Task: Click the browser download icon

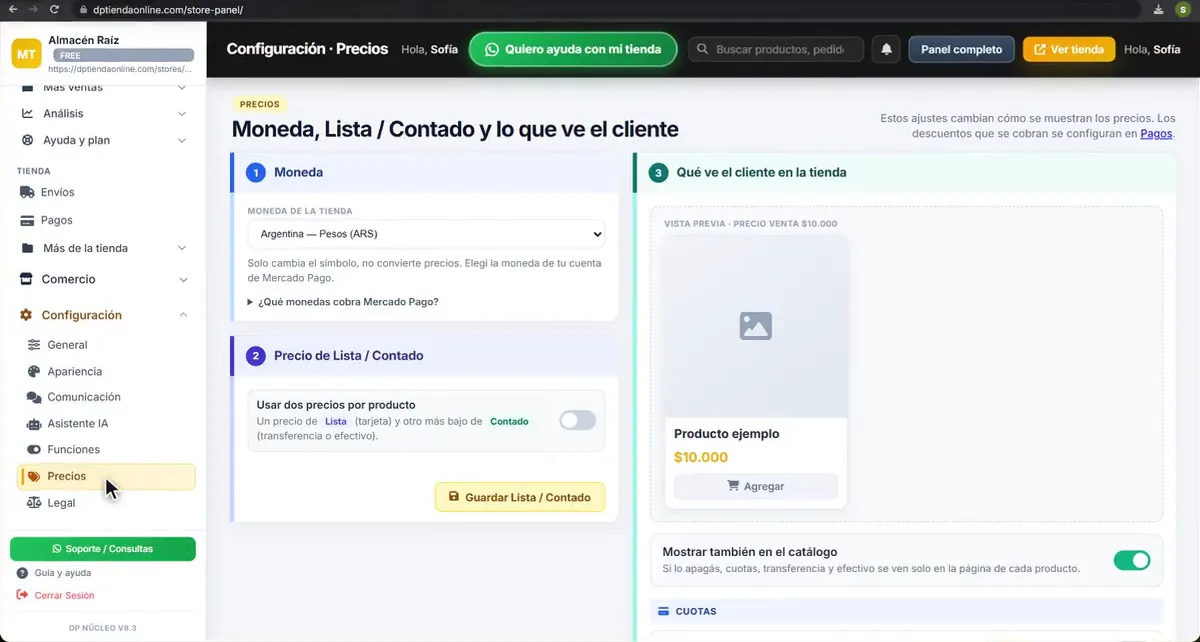Action: [1158, 9]
